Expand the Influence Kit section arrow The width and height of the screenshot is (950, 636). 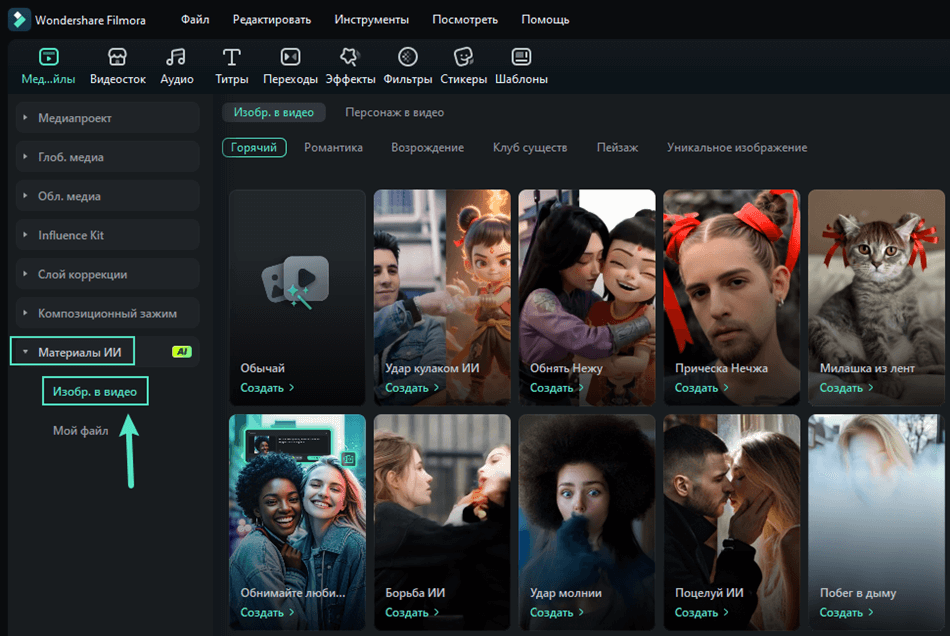[25, 234]
